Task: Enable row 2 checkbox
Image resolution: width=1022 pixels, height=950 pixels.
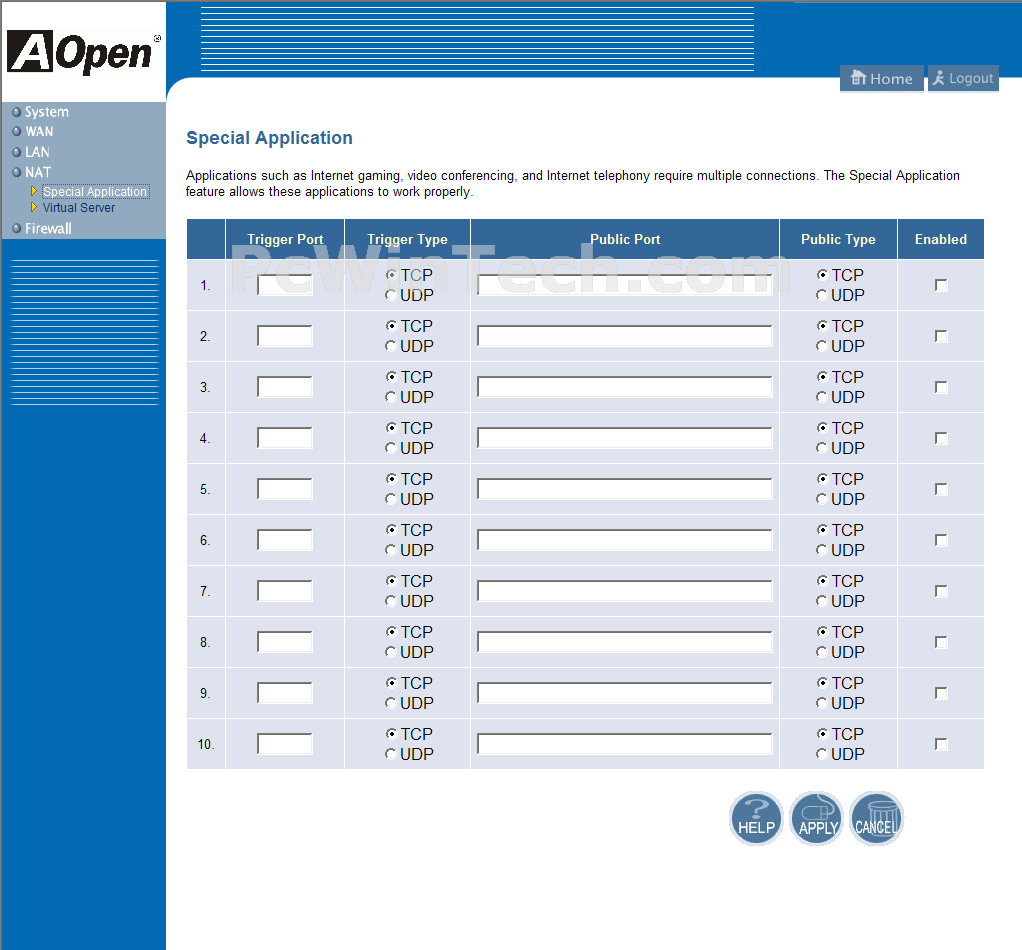Action: [941, 336]
